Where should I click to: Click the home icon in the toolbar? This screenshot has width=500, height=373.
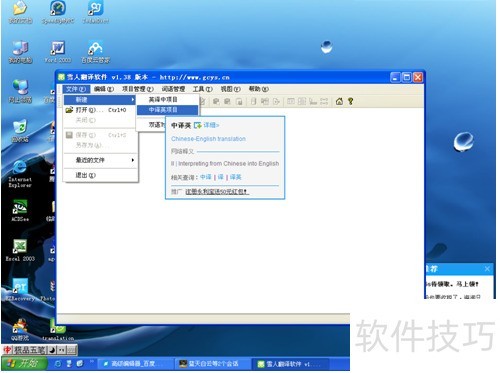point(339,101)
